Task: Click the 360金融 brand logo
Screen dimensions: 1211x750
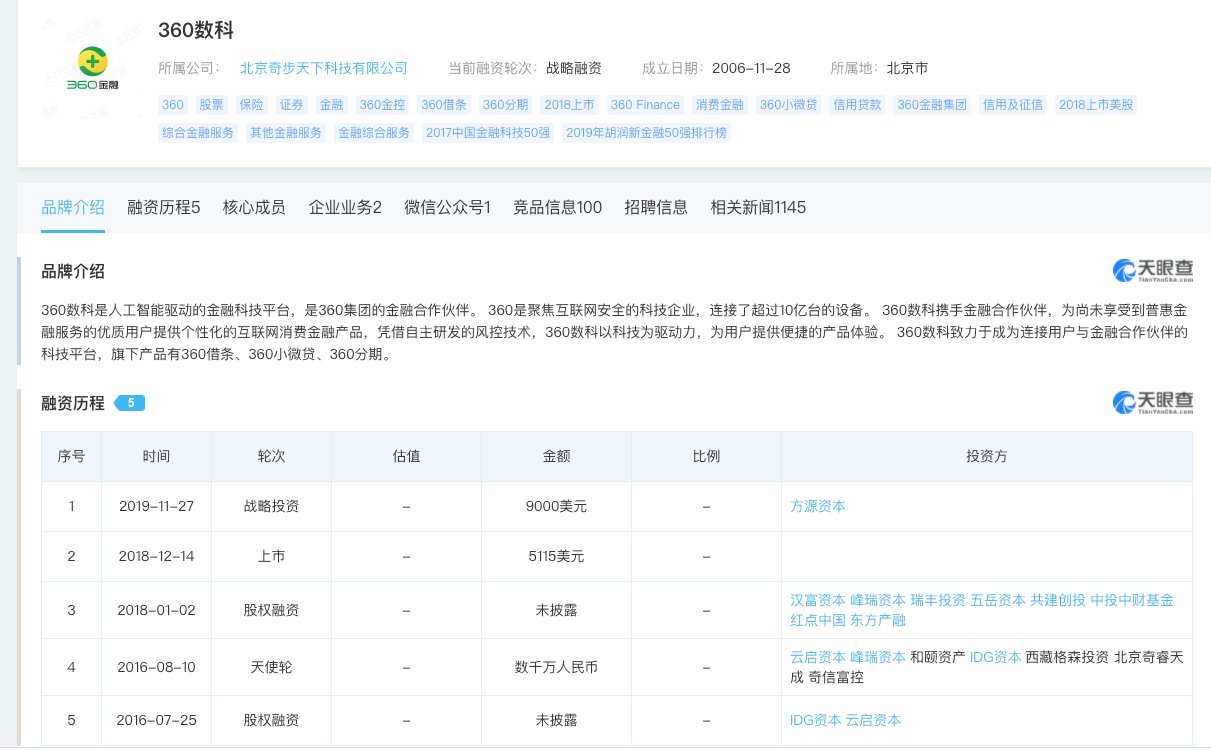Action: pyautogui.click(x=92, y=70)
